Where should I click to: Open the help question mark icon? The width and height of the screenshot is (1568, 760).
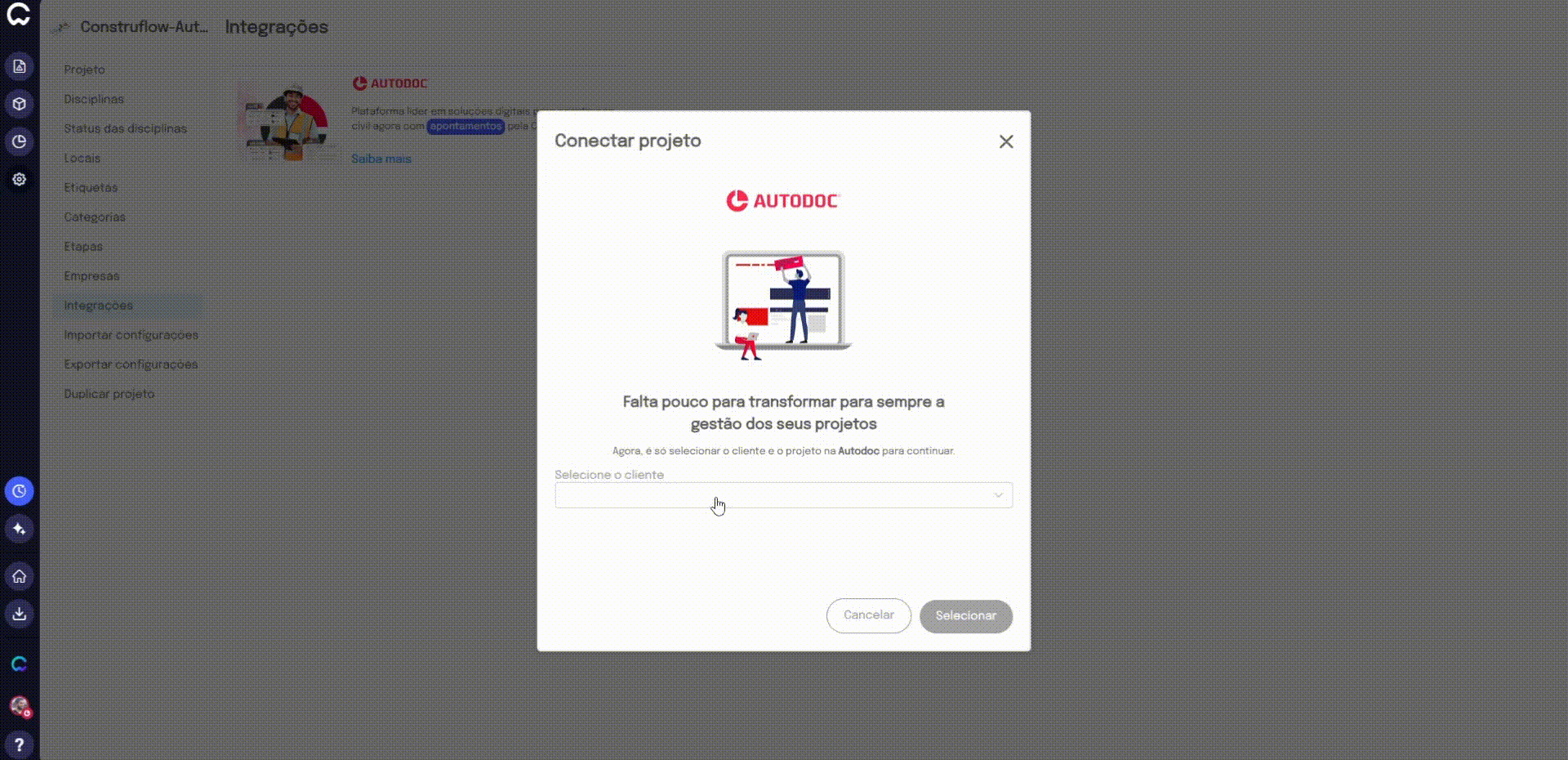point(20,744)
